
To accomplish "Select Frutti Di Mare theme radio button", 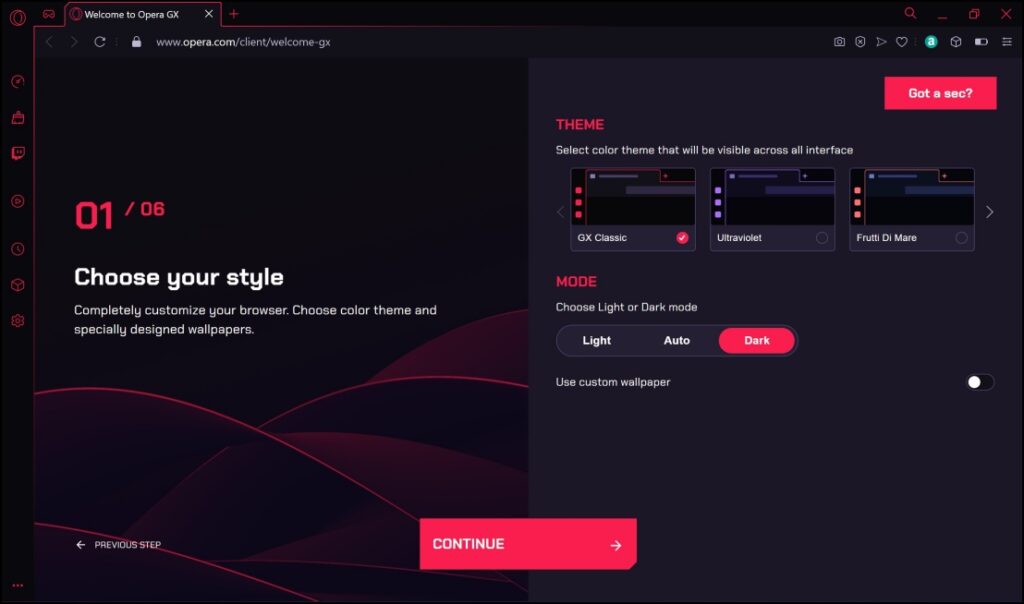I will click(x=961, y=238).
